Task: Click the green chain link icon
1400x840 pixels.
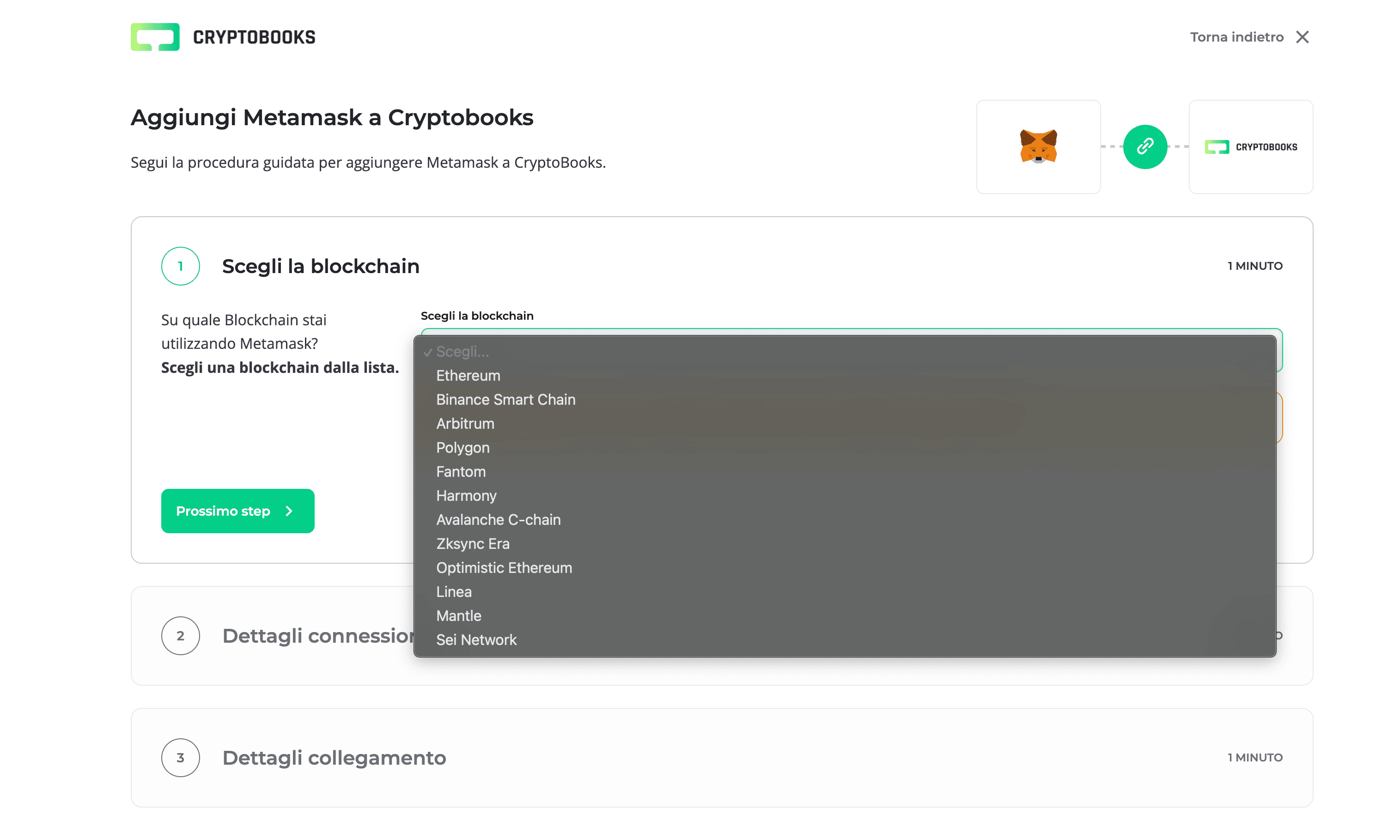Action: pyautogui.click(x=1145, y=146)
